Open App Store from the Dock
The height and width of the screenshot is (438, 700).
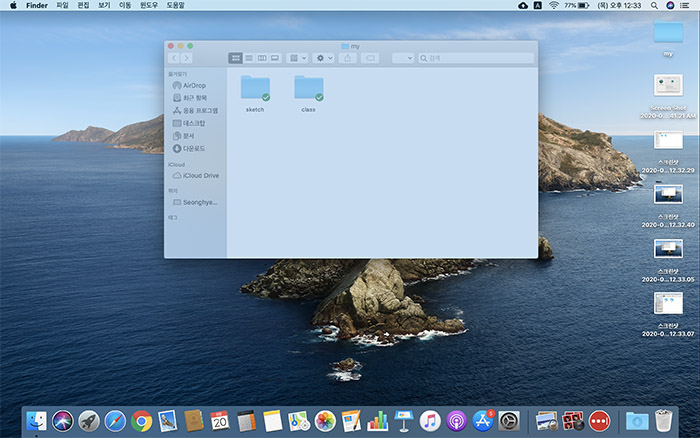tap(483, 421)
